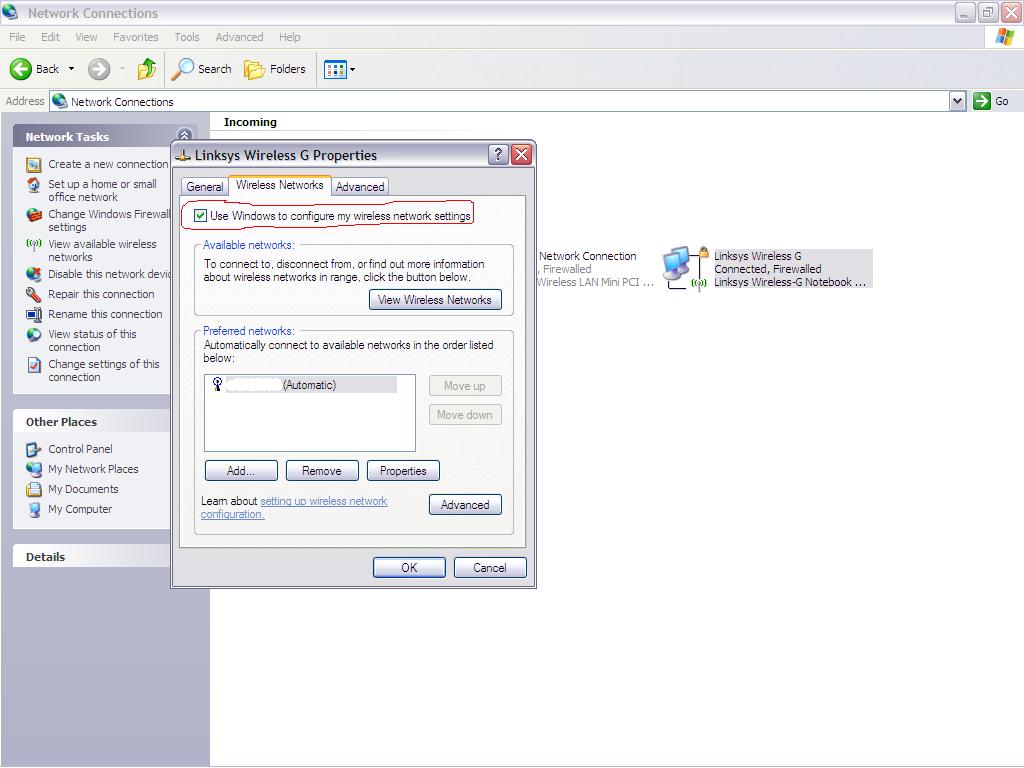Open My Network Places

[x=93, y=469]
